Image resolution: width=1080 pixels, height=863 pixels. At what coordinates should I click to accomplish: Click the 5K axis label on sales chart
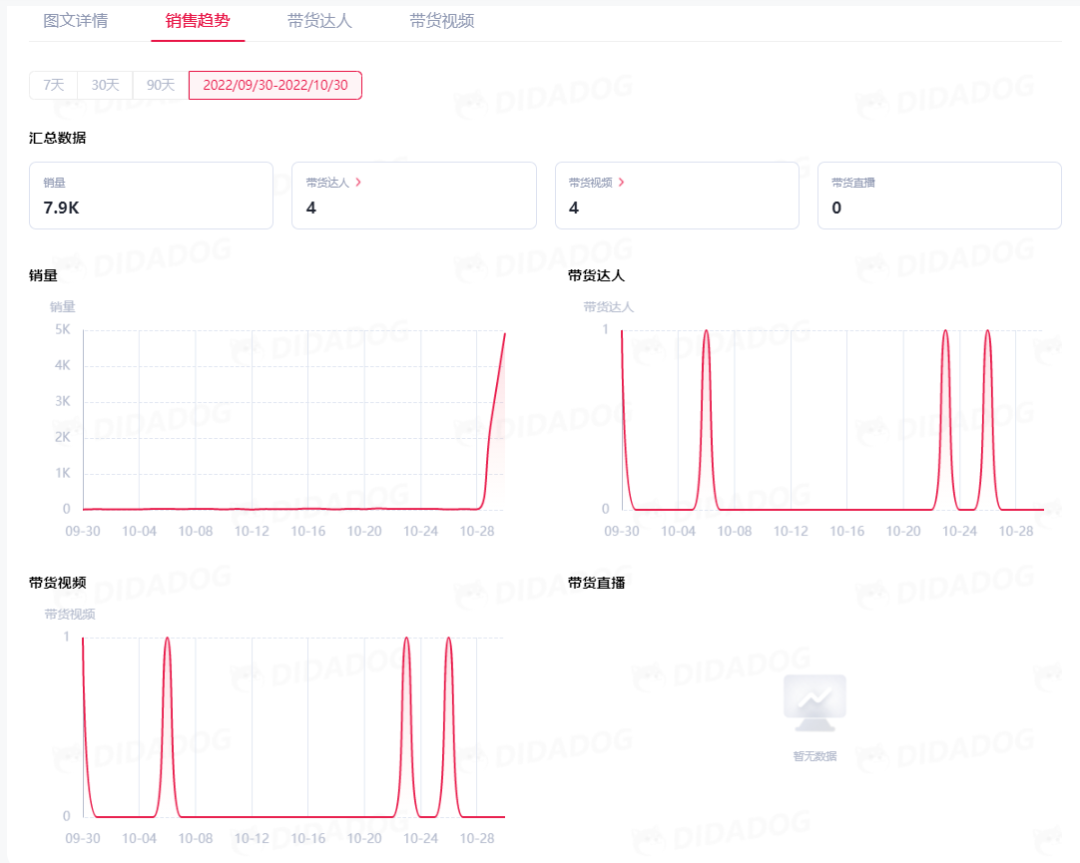click(63, 329)
